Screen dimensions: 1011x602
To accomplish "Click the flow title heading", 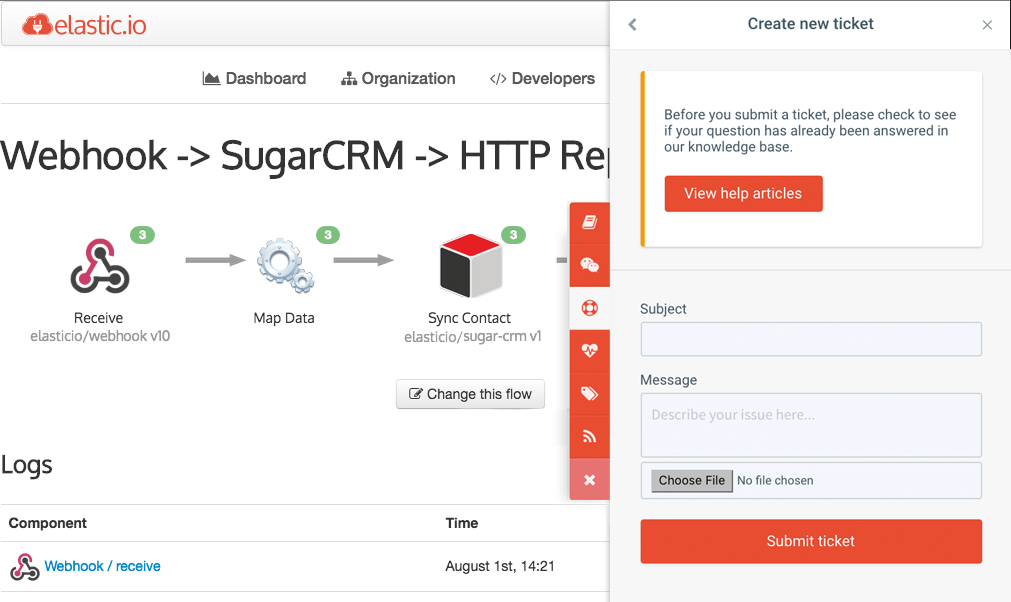I will [304, 156].
